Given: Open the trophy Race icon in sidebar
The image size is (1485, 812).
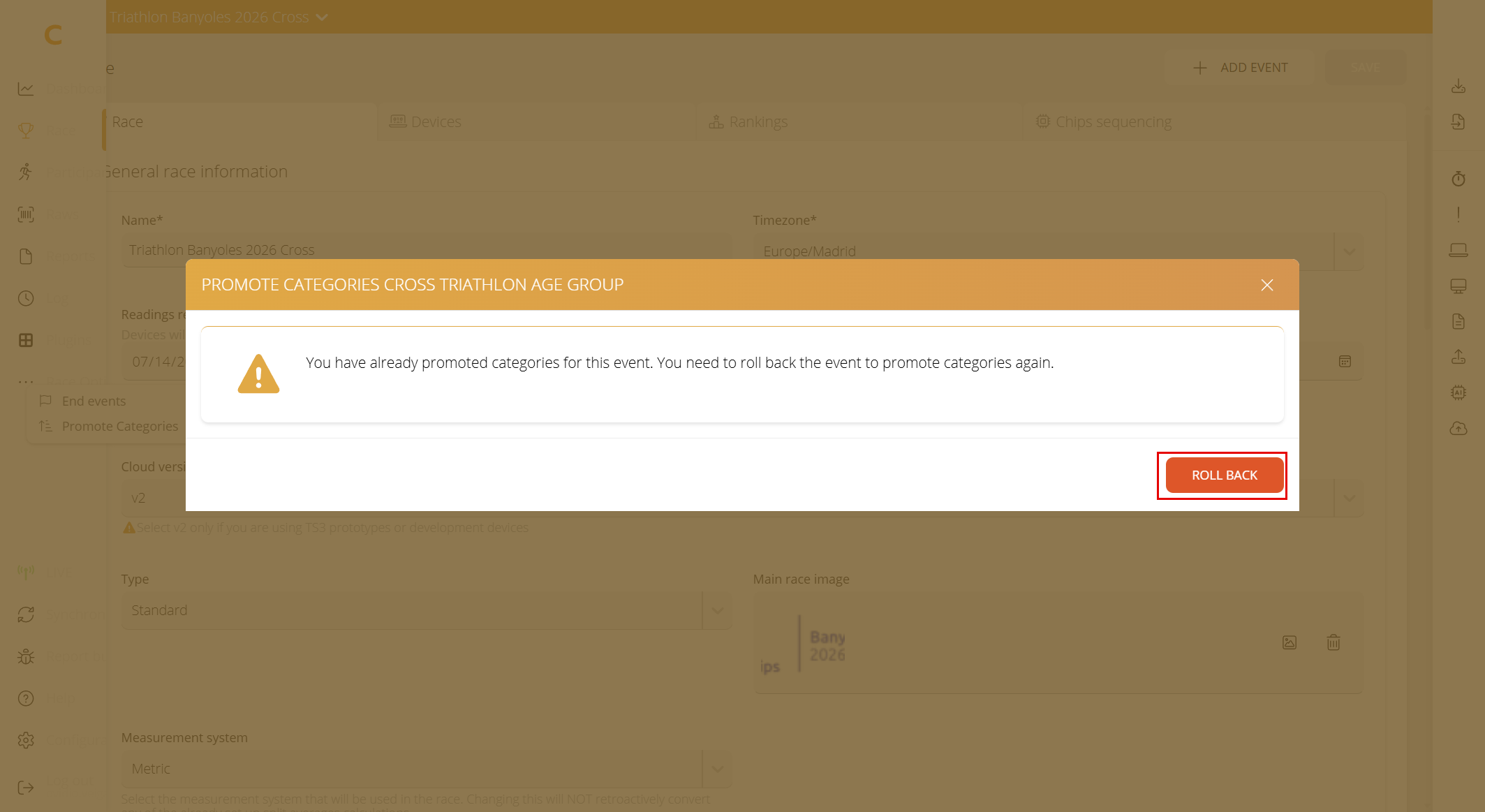Looking at the screenshot, I should click(26, 131).
